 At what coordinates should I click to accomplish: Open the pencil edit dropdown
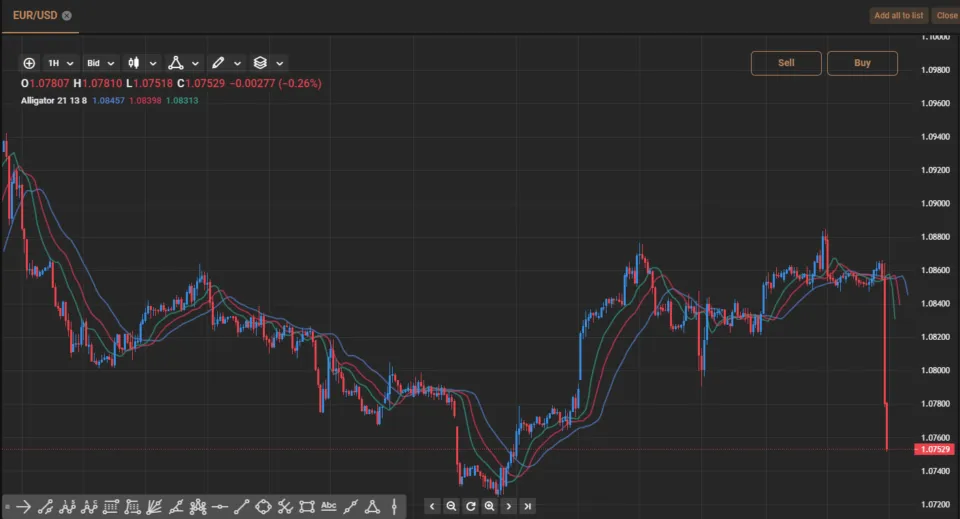tap(226, 63)
